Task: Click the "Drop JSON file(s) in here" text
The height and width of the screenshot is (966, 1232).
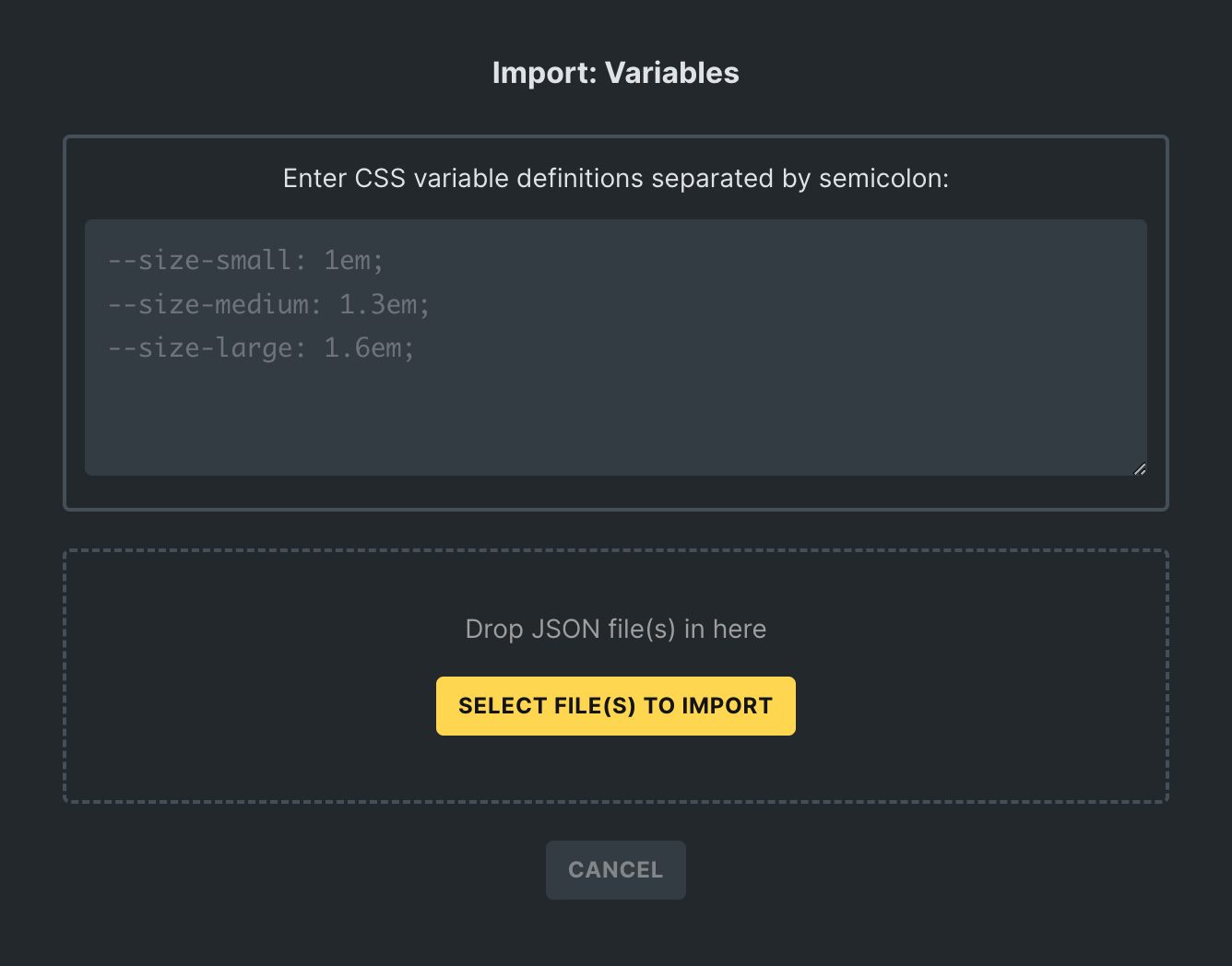Action: 615,629
